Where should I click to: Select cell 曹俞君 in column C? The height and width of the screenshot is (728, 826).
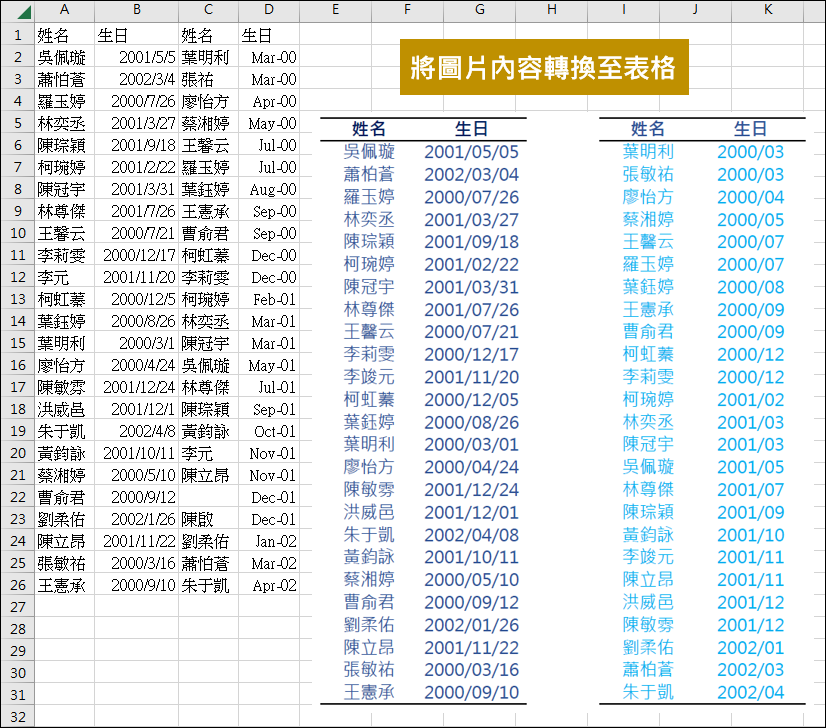[208, 233]
